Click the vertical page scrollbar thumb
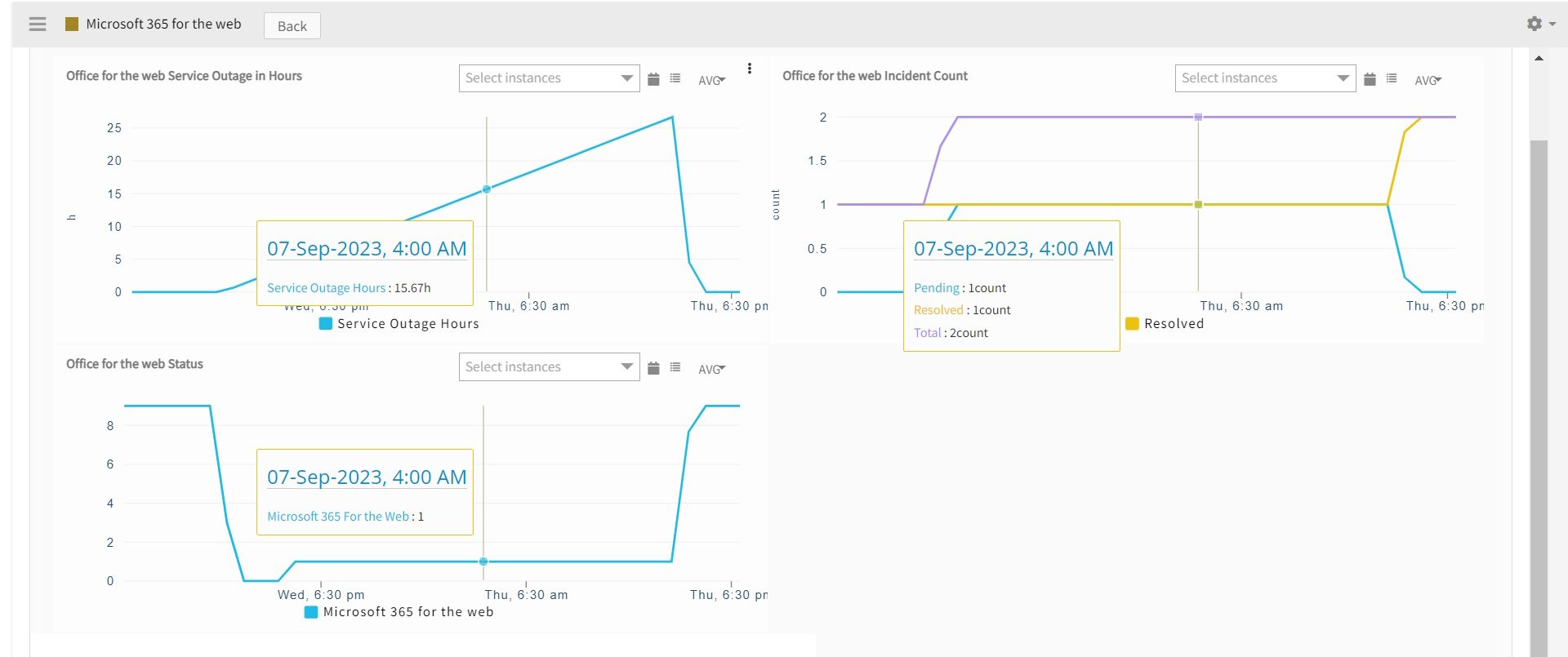 1539,398
